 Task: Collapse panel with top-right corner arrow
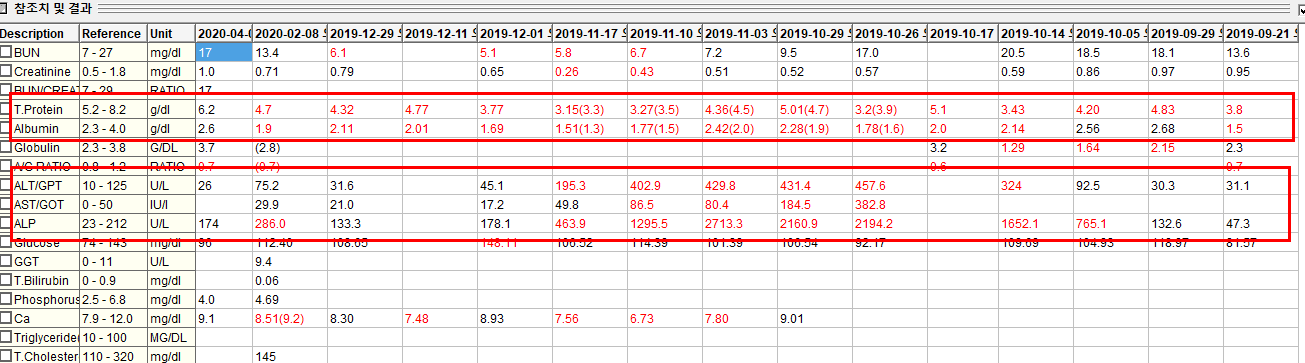pyautogui.click(x=1299, y=8)
